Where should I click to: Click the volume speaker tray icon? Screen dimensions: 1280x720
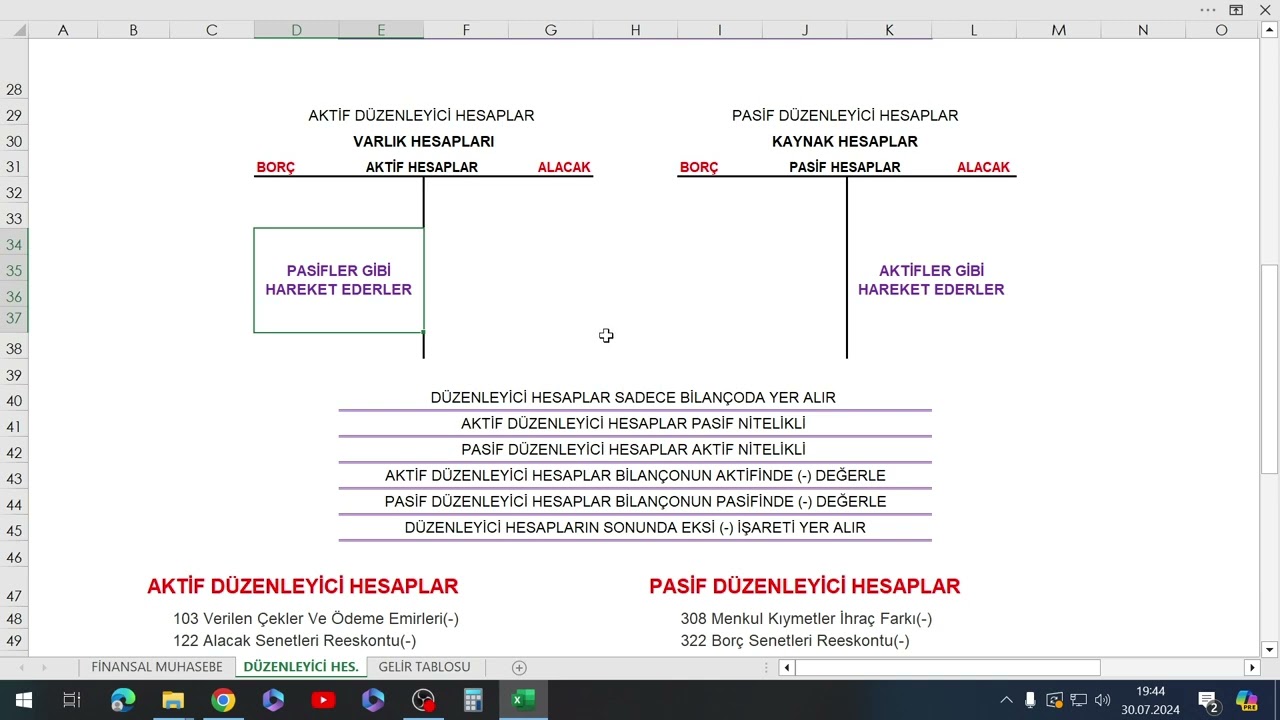click(1103, 700)
